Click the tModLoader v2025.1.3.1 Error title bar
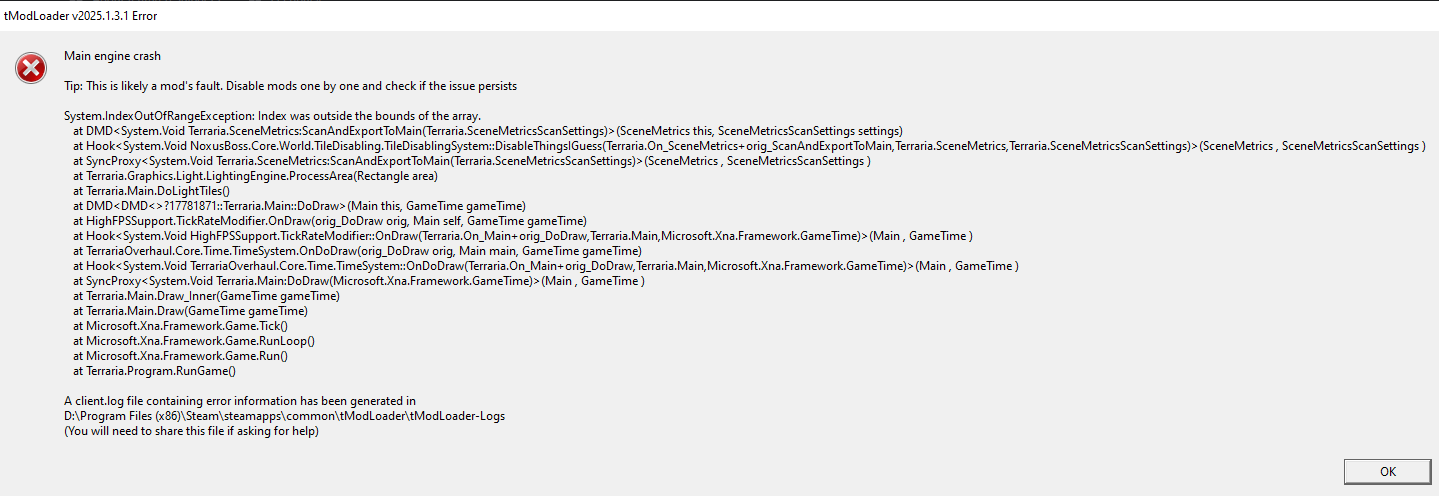This screenshot has width=1439, height=496. point(80,16)
